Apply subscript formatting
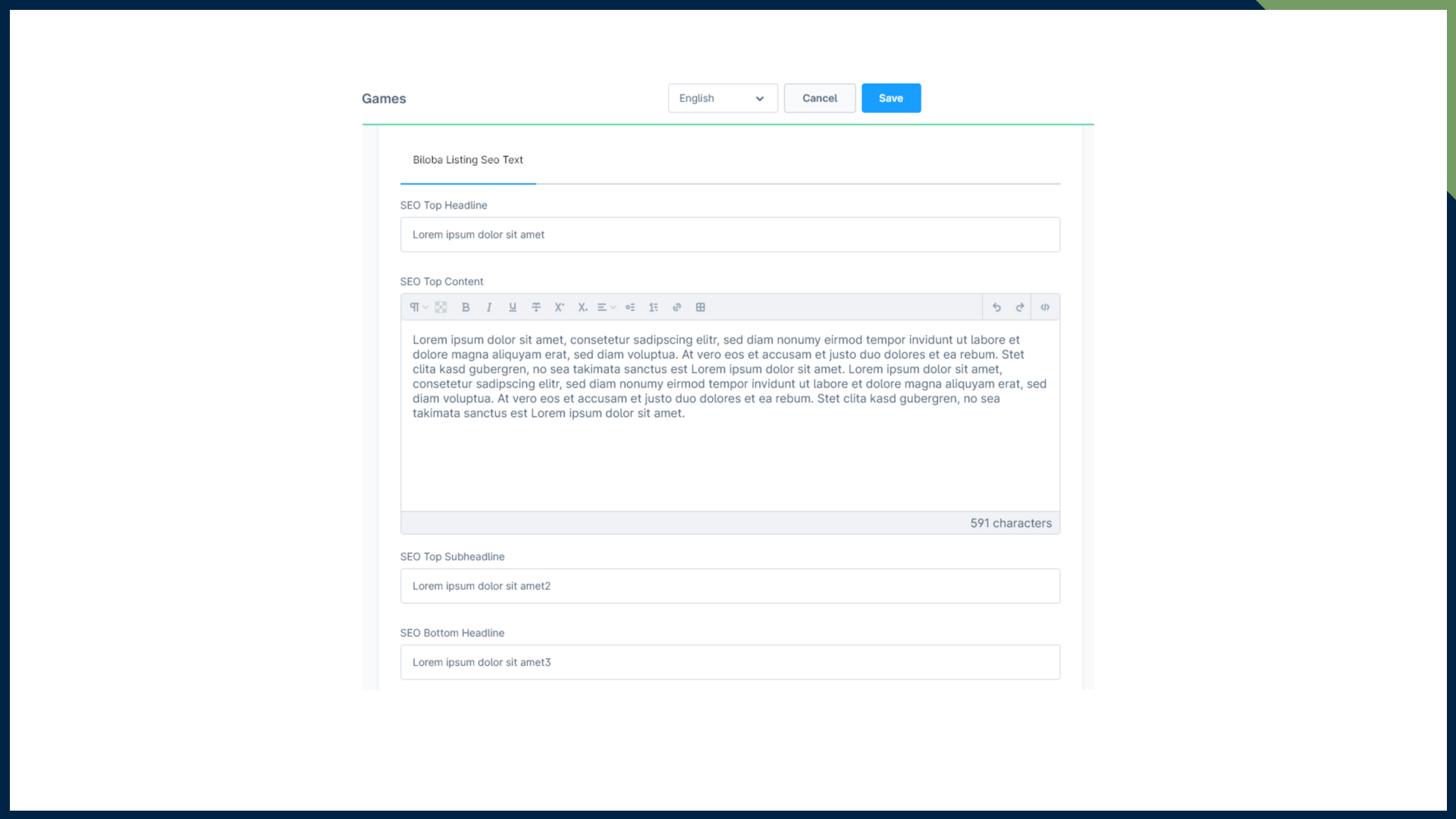1456x819 pixels. click(582, 307)
